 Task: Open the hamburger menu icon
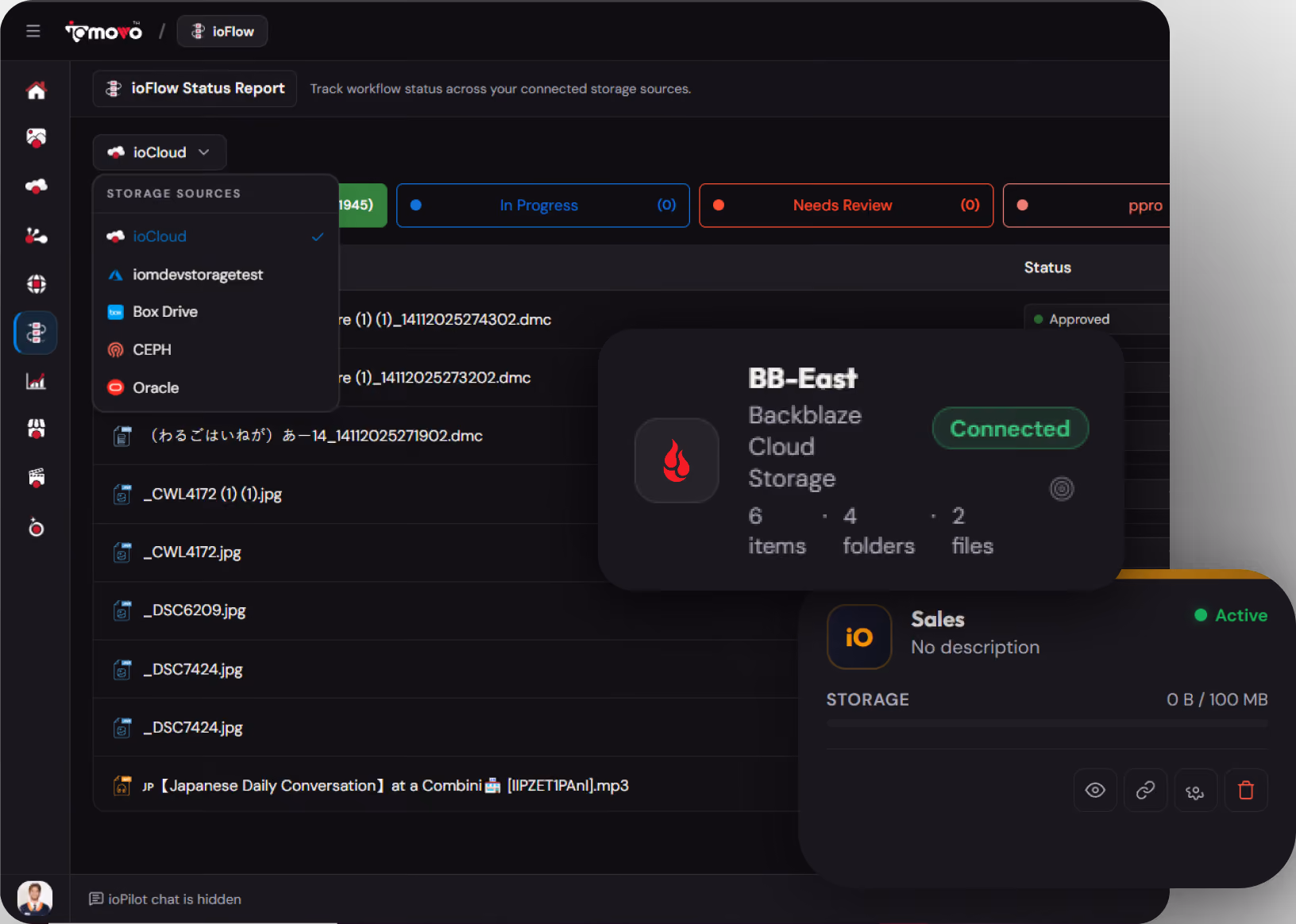pos(33,31)
